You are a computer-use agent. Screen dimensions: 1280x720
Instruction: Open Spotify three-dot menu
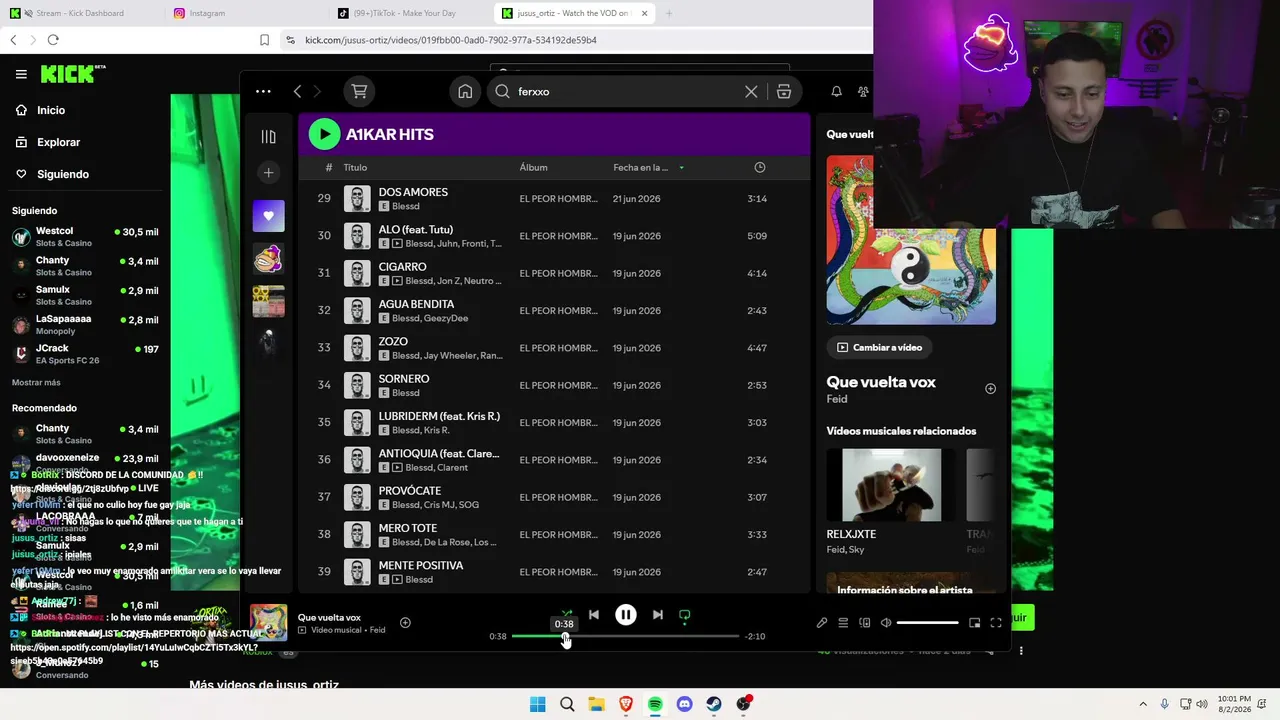[x=263, y=91]
